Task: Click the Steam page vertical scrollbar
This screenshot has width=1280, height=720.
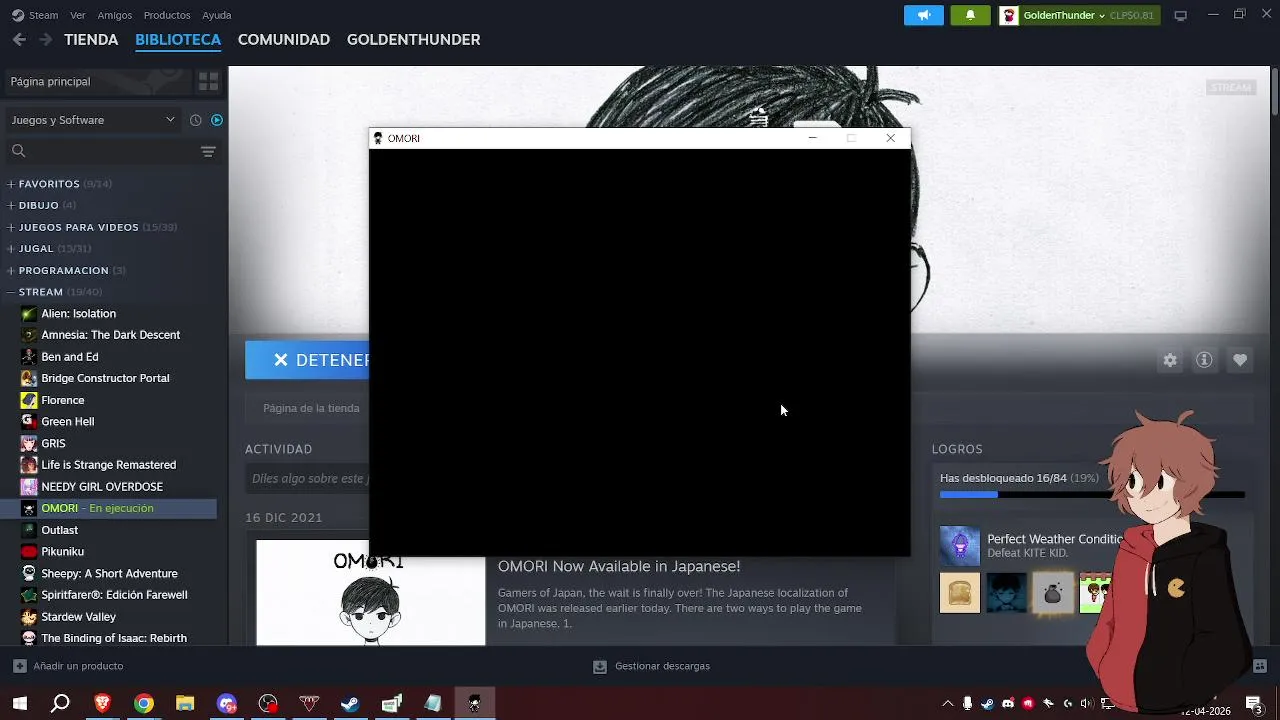Action: click(x=1274, y=92)
